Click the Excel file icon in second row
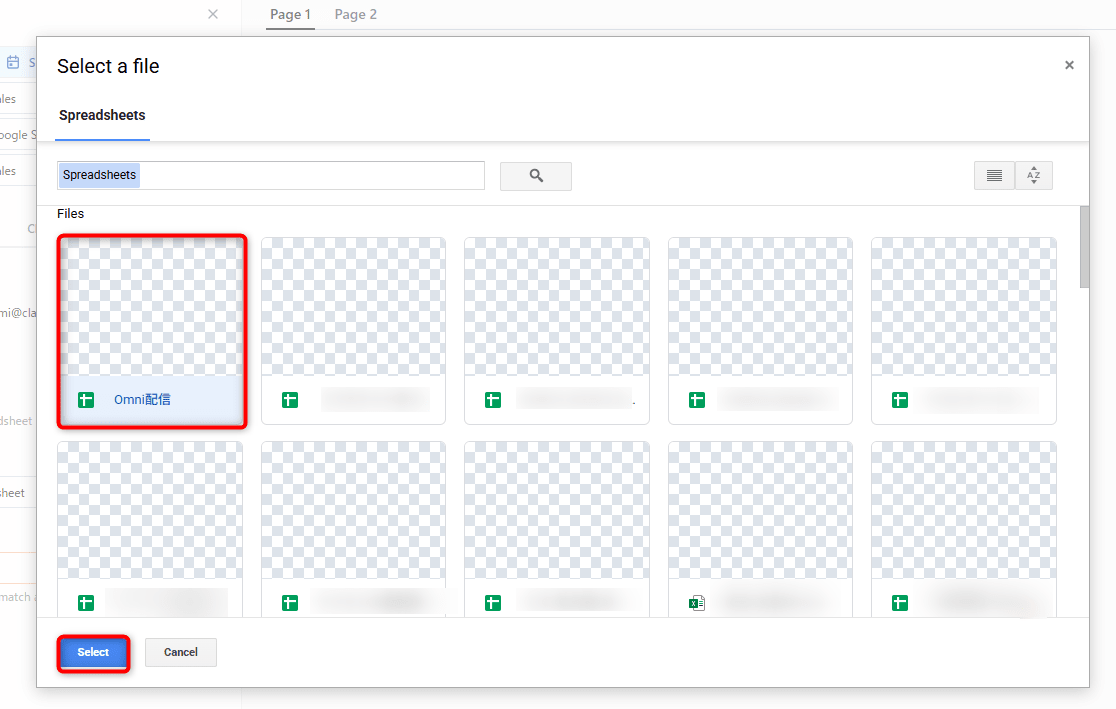Screen dimensions: 1116x709 pos(697,604)
